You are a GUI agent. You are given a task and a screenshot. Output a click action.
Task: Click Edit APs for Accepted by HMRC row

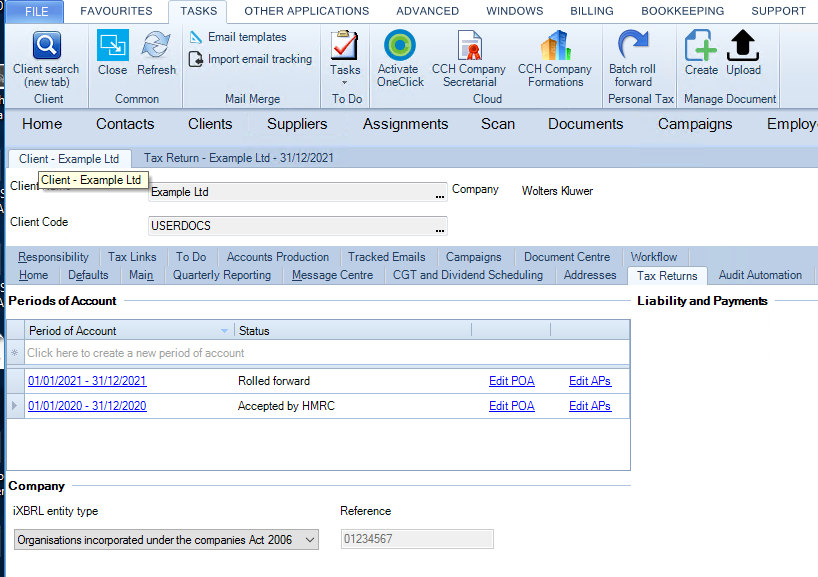click(x=590, y=406)
